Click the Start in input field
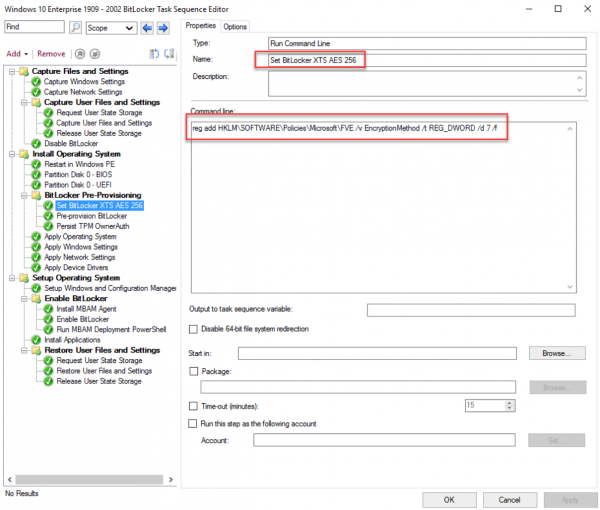Viewport: 600px width, 510px height. click(x=377, y=354)
